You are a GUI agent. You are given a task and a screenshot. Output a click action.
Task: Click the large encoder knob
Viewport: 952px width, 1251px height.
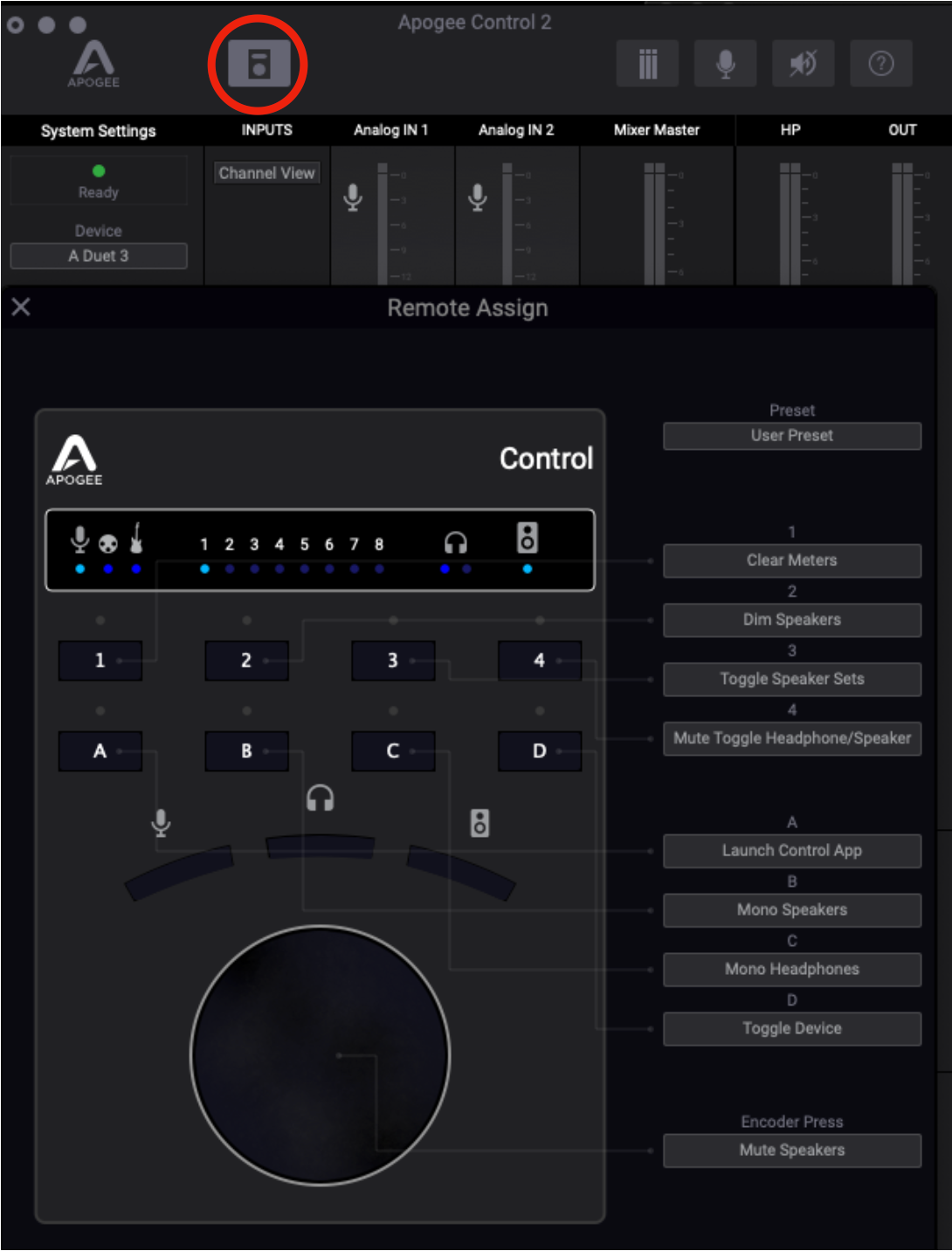320,1055
